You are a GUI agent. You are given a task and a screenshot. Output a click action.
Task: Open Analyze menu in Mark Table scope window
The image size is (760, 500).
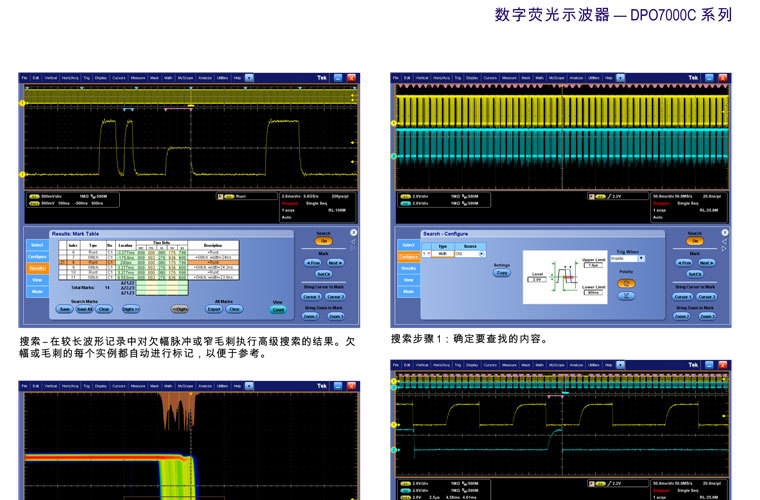tap(205, 78)
